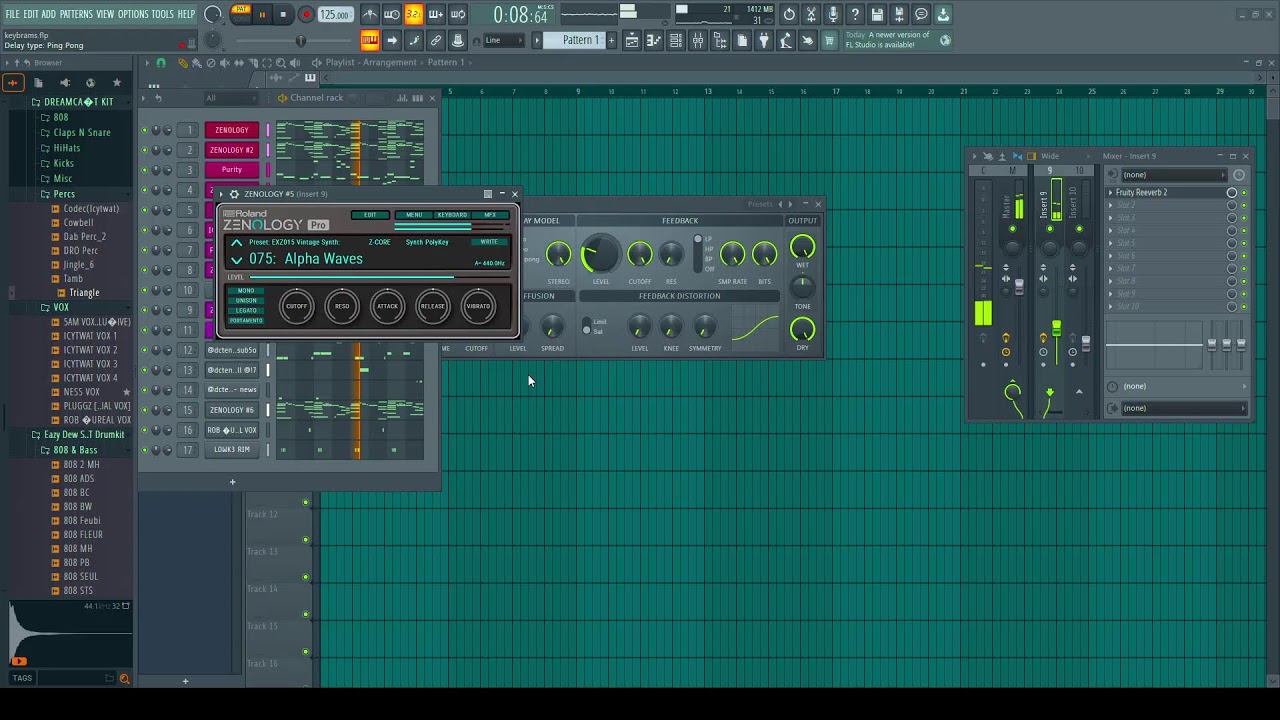1280x720 pixels.
Task: Open the FILE menu
Action: point(13,14)
